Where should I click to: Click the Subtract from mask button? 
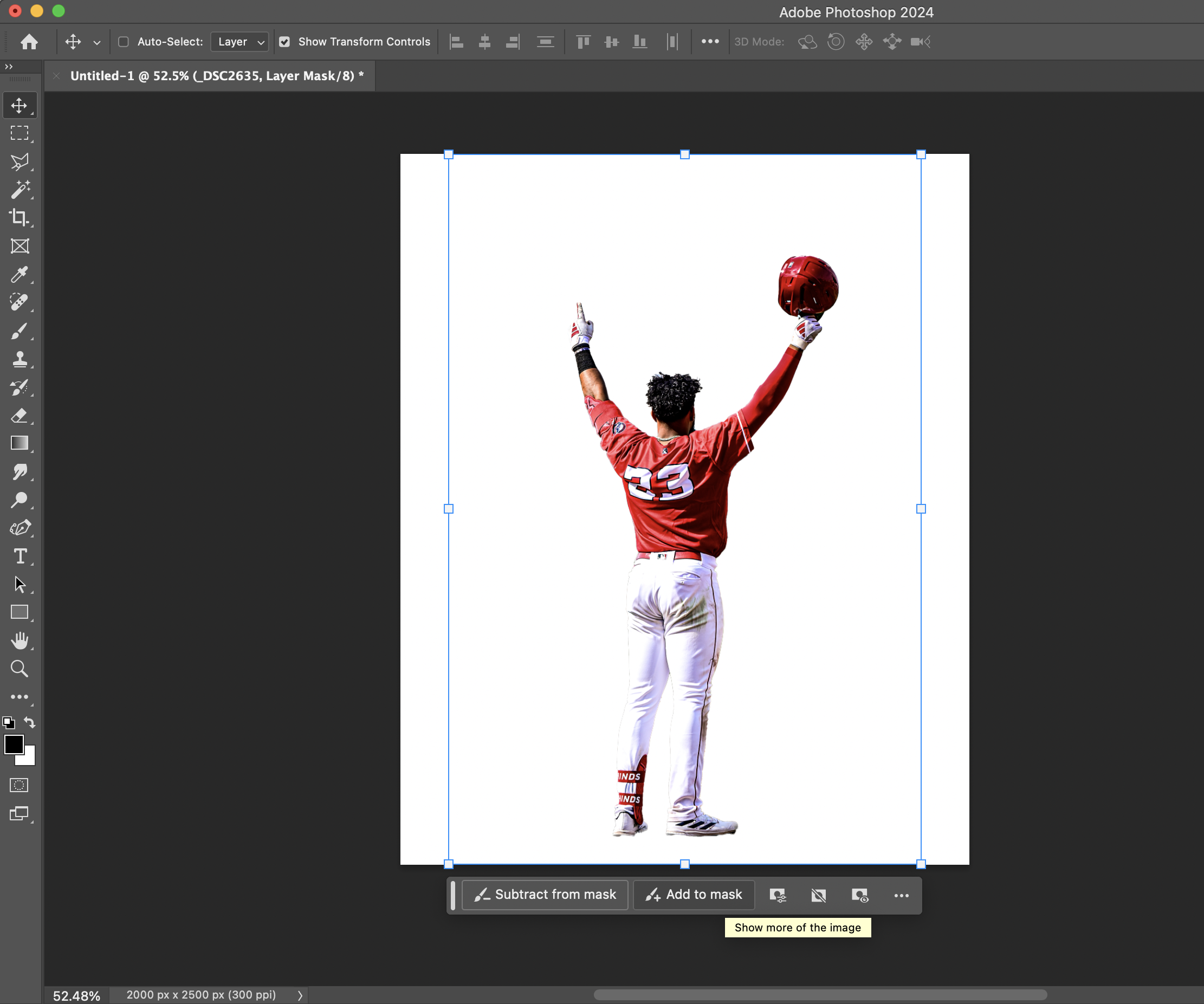[x=544, y=895]
